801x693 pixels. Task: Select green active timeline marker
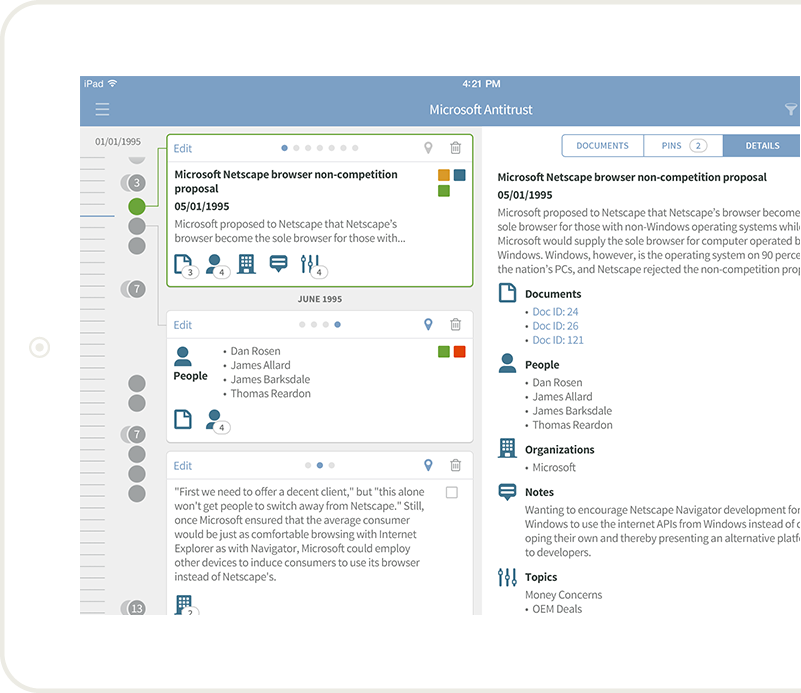click(137, 206)
